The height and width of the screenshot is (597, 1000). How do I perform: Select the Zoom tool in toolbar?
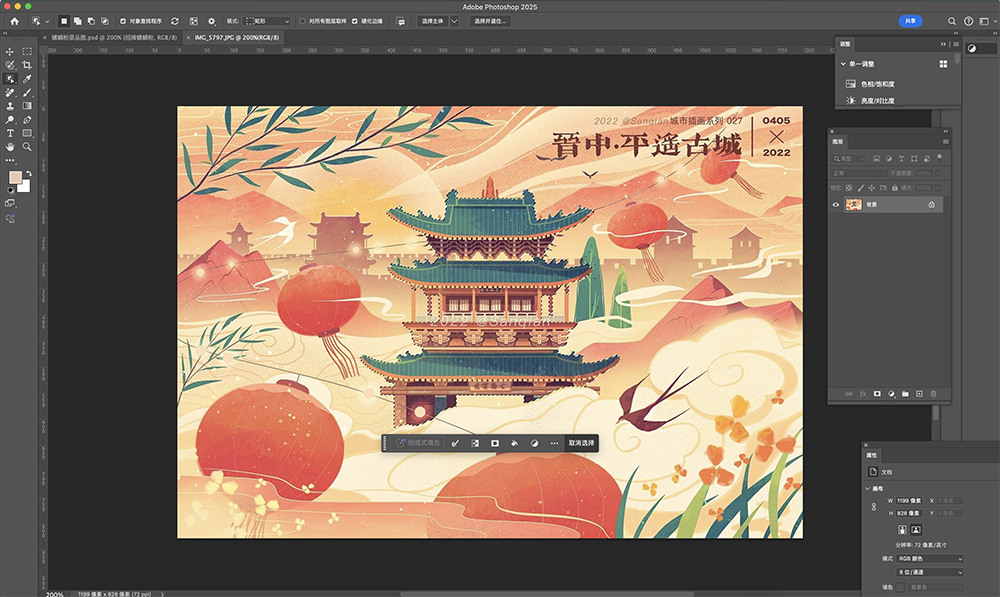coord(27,146)
